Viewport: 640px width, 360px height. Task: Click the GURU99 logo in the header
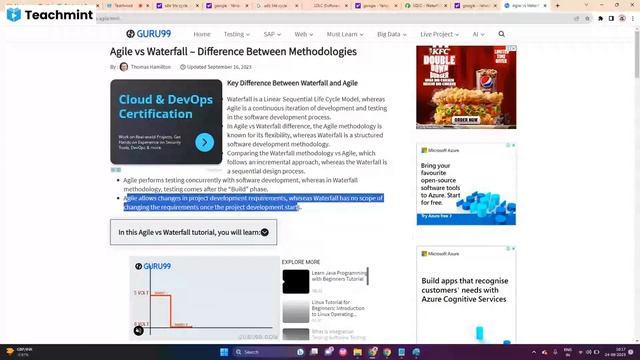(149, 34)
